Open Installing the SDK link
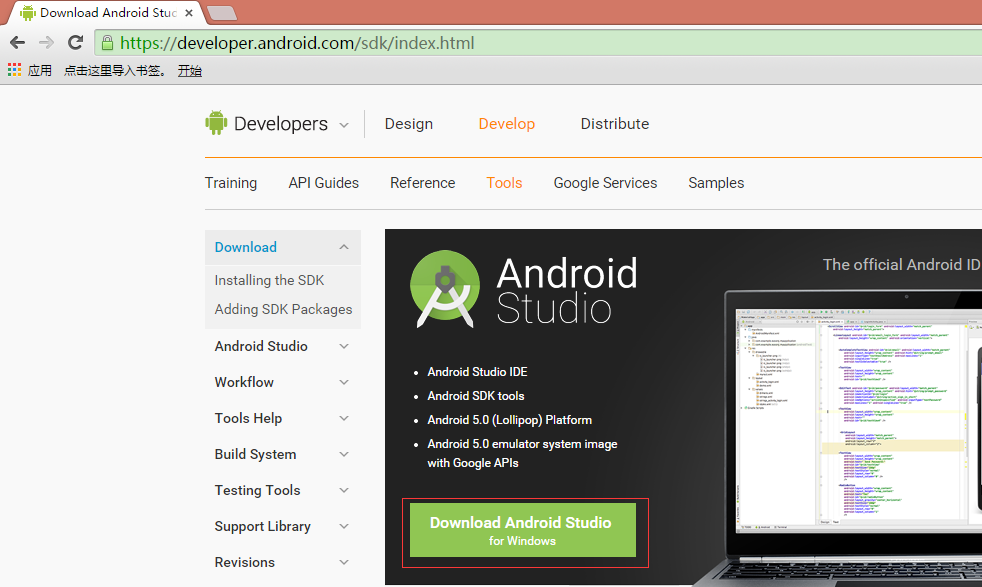The width and height of the screenshot is (982, 587). pyautogui.click(x=269, y=280)
